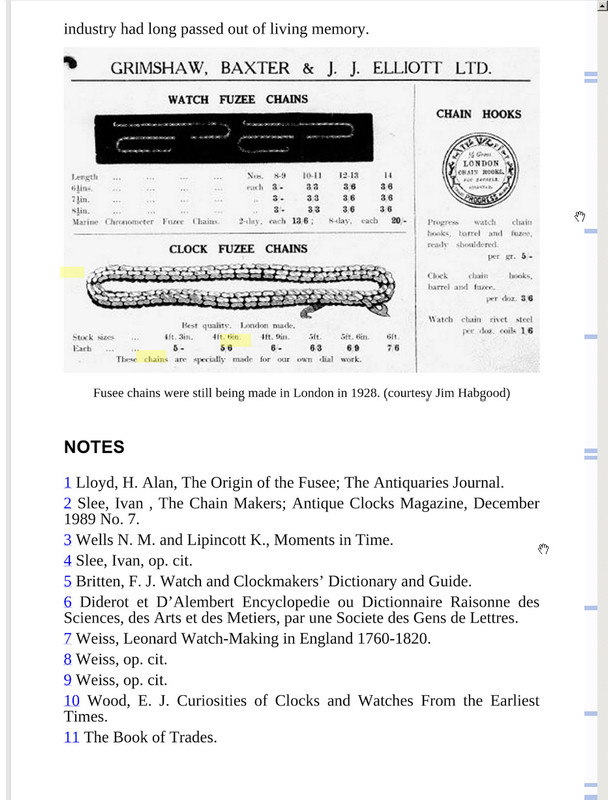Click 'CLOCK FUZEE CHAINS' heading in image
608x800 pixels.
[238, 249]
